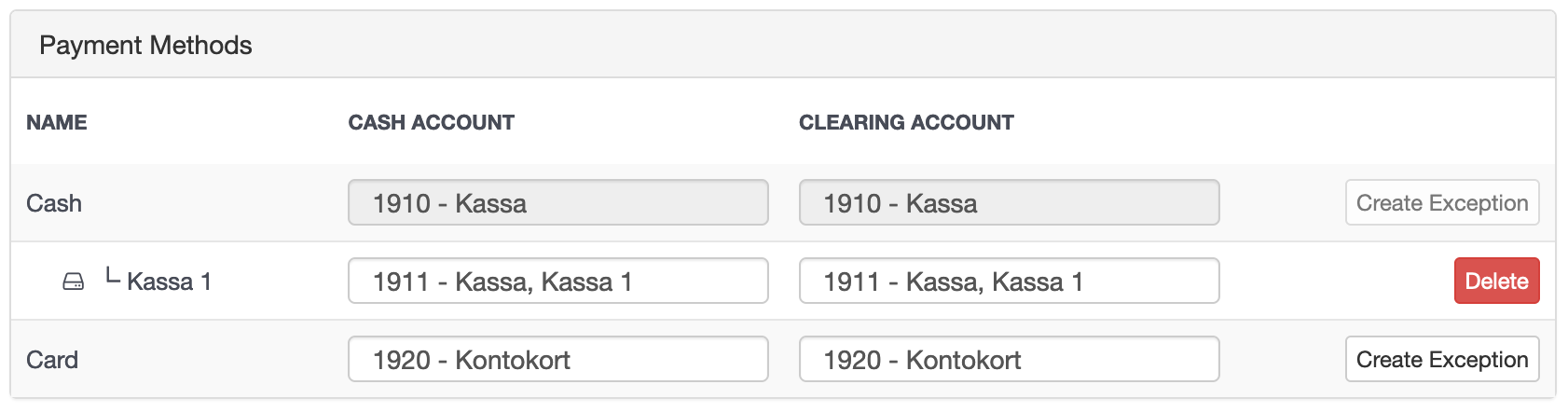Click the NAME column header

pos(57,122)
